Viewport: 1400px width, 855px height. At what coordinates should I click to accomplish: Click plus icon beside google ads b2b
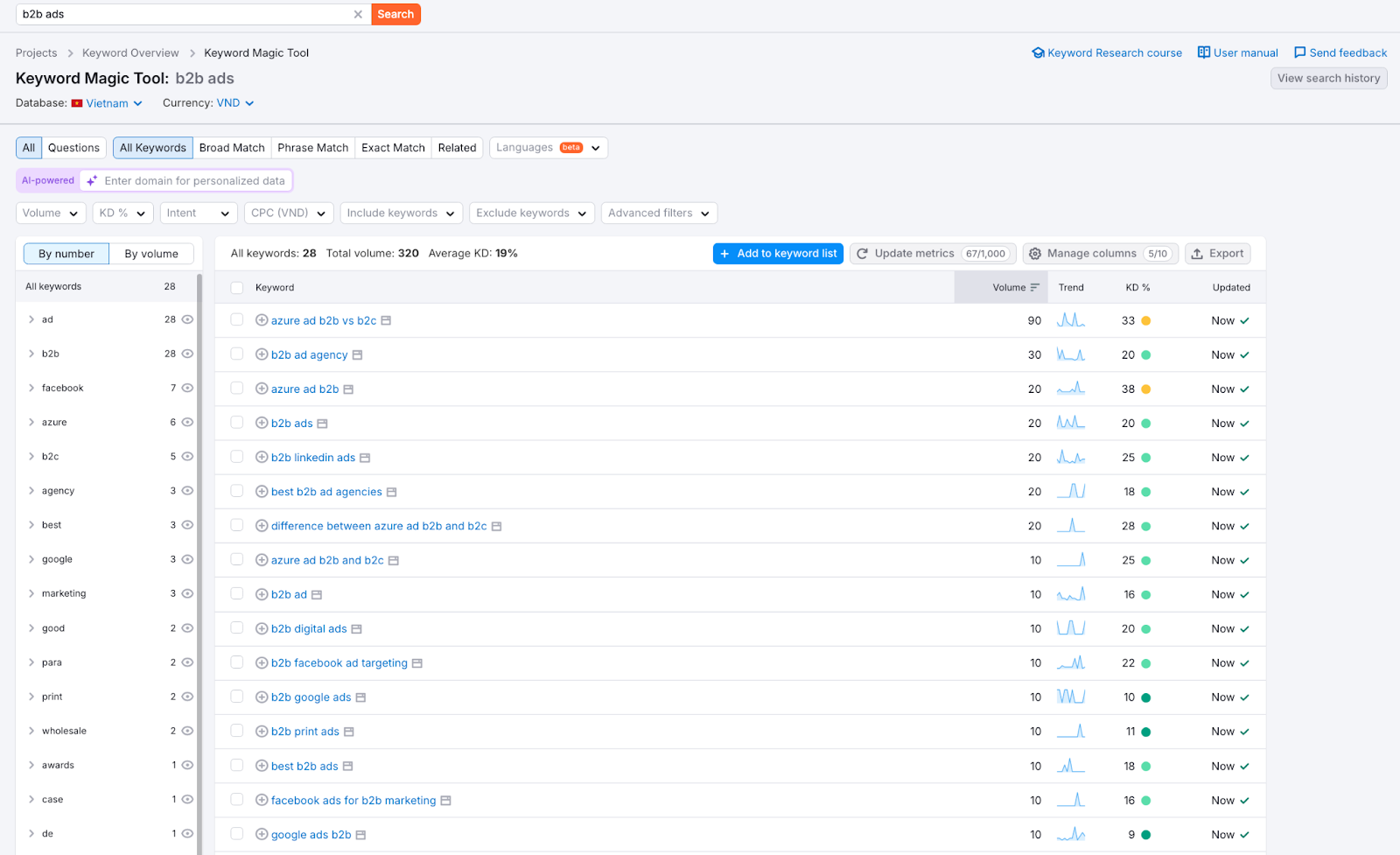pyautogui.click(x=262, y=834)
